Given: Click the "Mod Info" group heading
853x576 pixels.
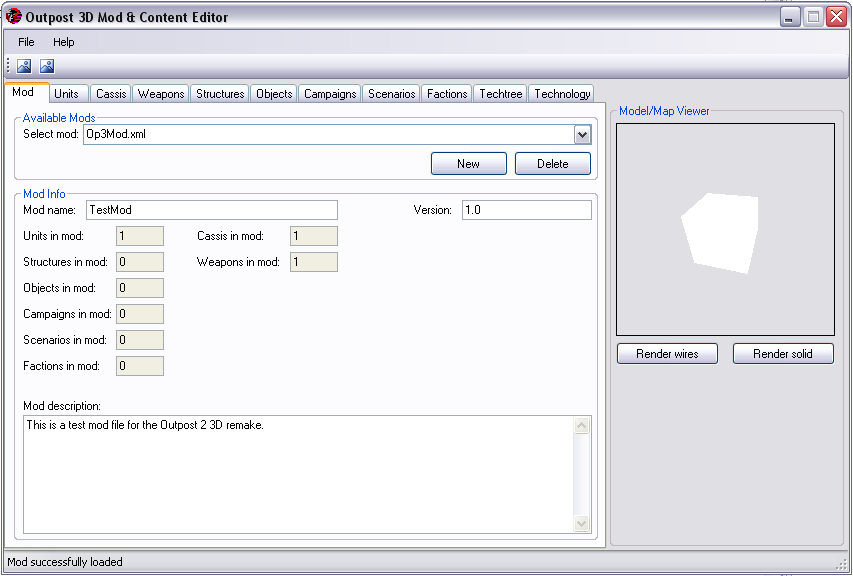Looking at the screenshot, I should (44, 194).
